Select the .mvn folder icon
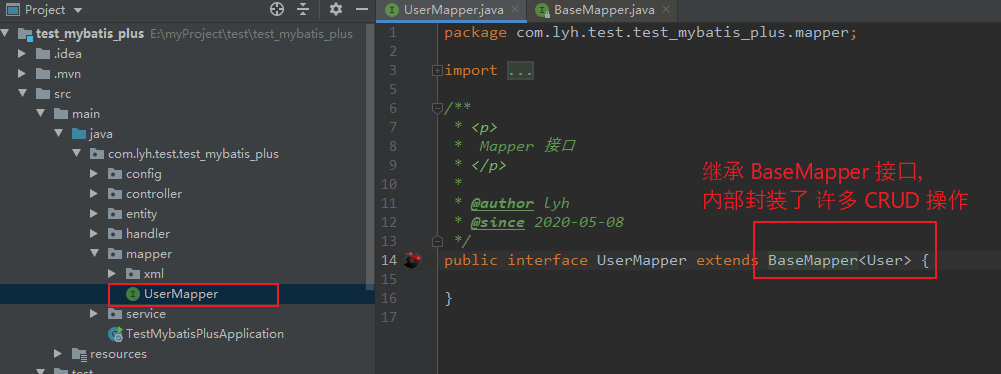Viewport: 1001px width, 374px height. click(43, 74)
